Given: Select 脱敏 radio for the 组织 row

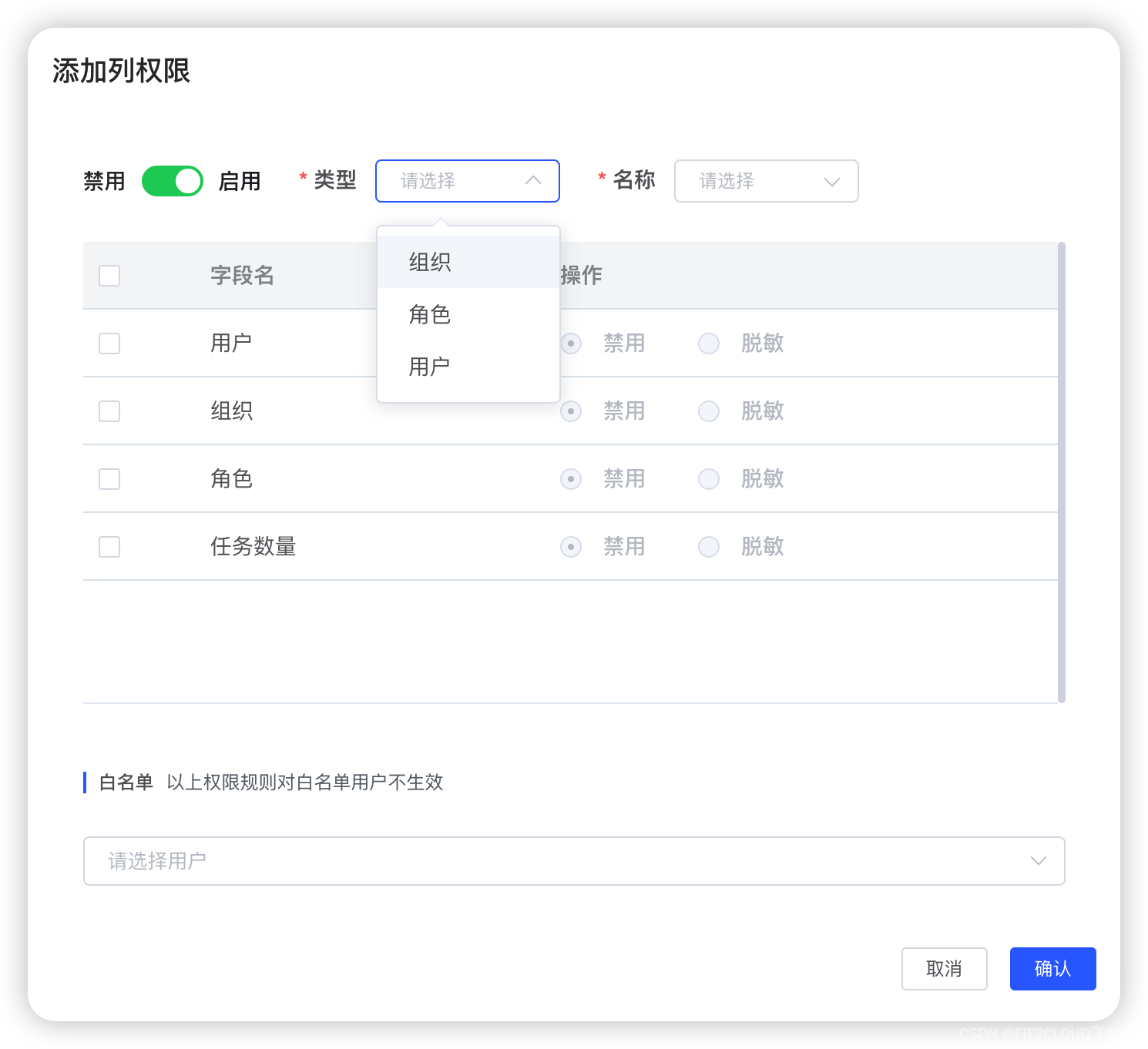Looking at the screenshot, I should click(x=708, y=411).
